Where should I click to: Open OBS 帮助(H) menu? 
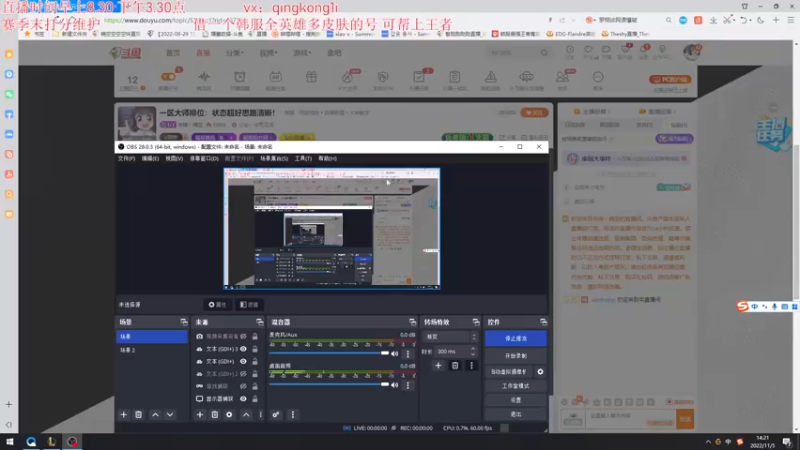pos(328,159)
